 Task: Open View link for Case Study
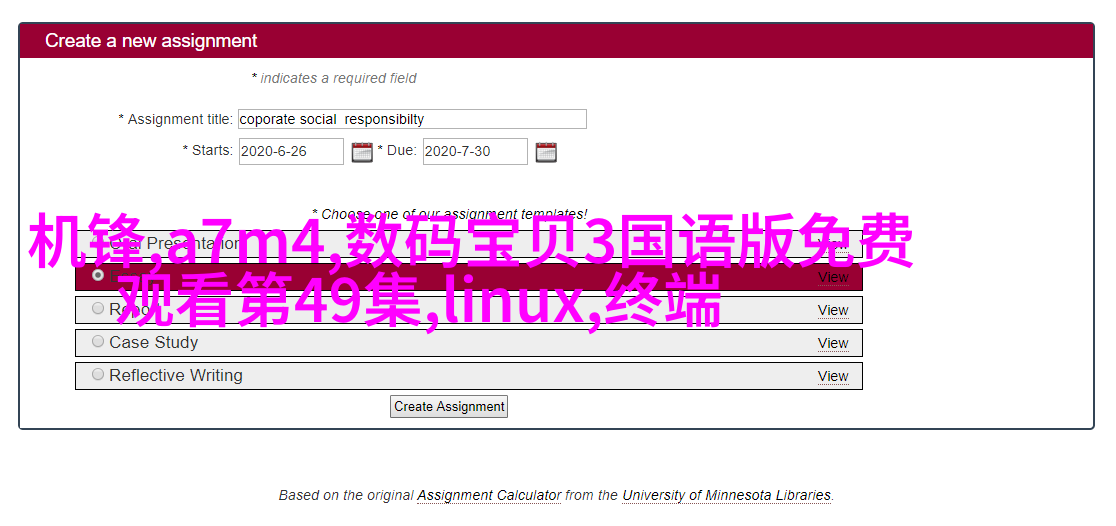[x=832, y=343]
